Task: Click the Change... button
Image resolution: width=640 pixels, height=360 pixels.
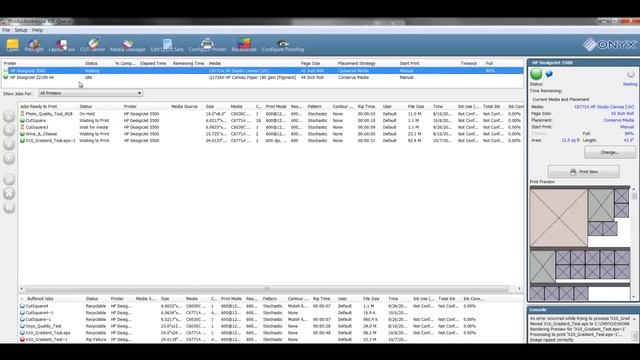Action: click(610, 152)
